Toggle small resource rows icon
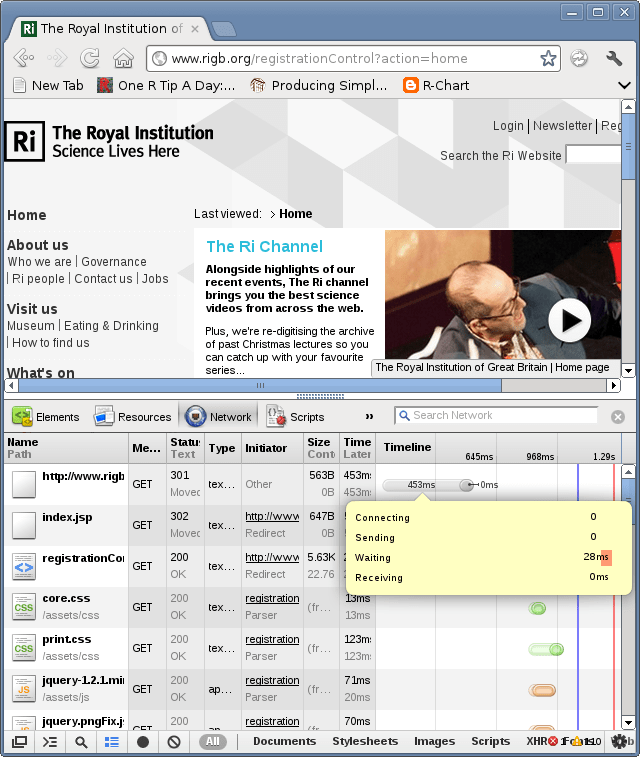 click(x=112, y=742)
